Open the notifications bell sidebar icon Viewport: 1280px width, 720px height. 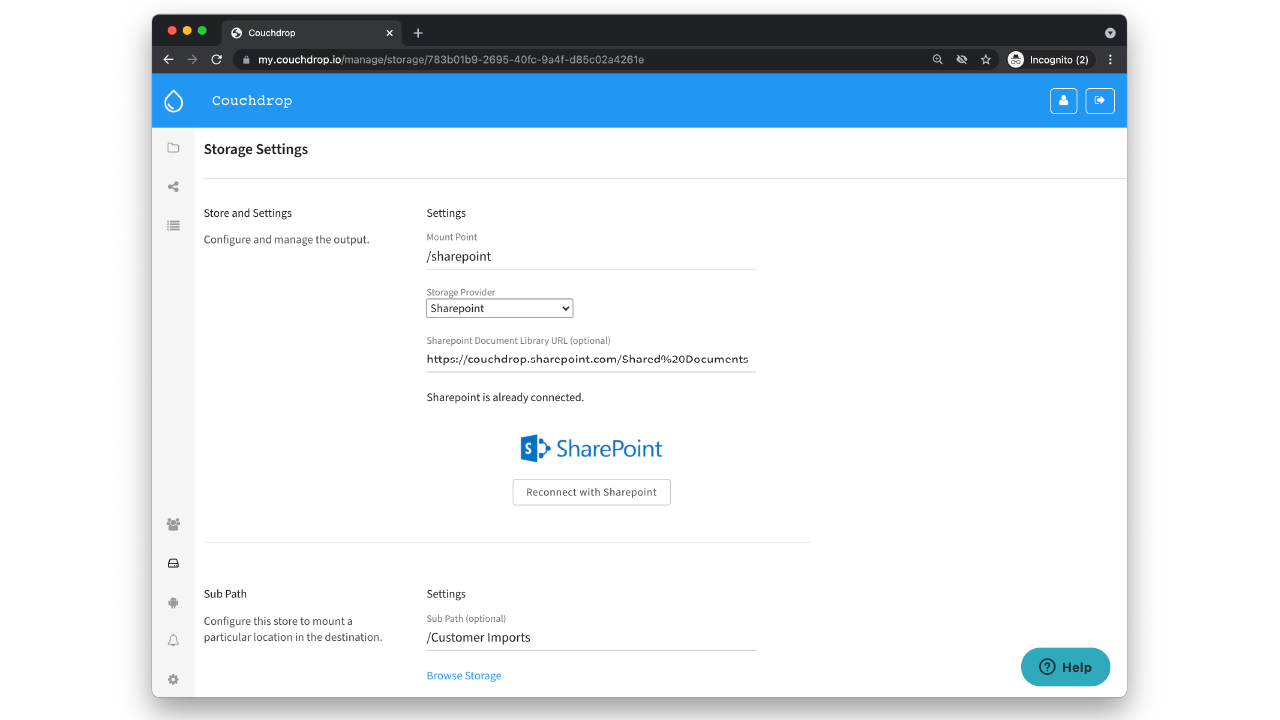173,641
